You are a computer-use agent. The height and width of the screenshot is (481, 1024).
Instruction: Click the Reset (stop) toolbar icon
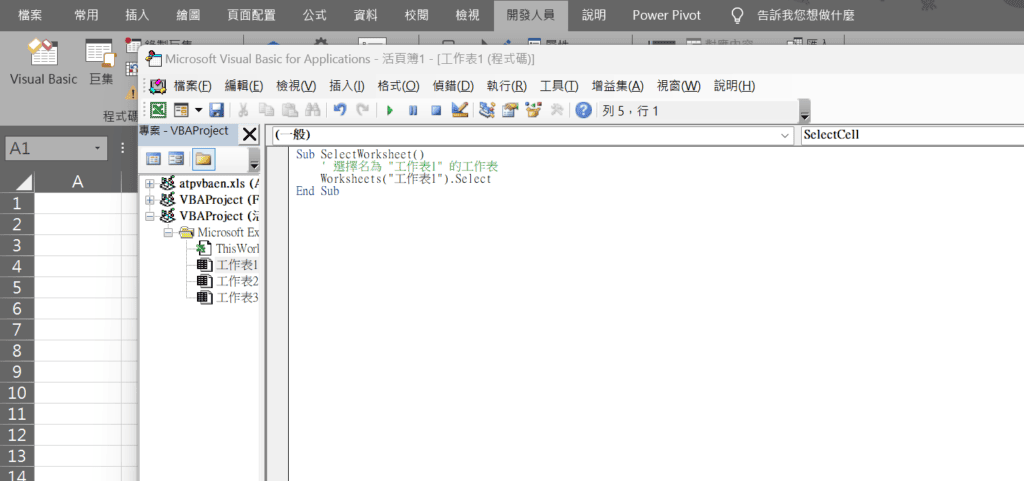click(x=436, y=110)
